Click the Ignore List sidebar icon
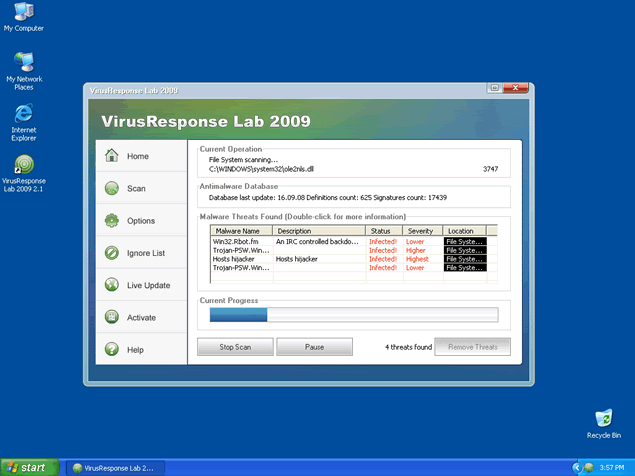 111,253
